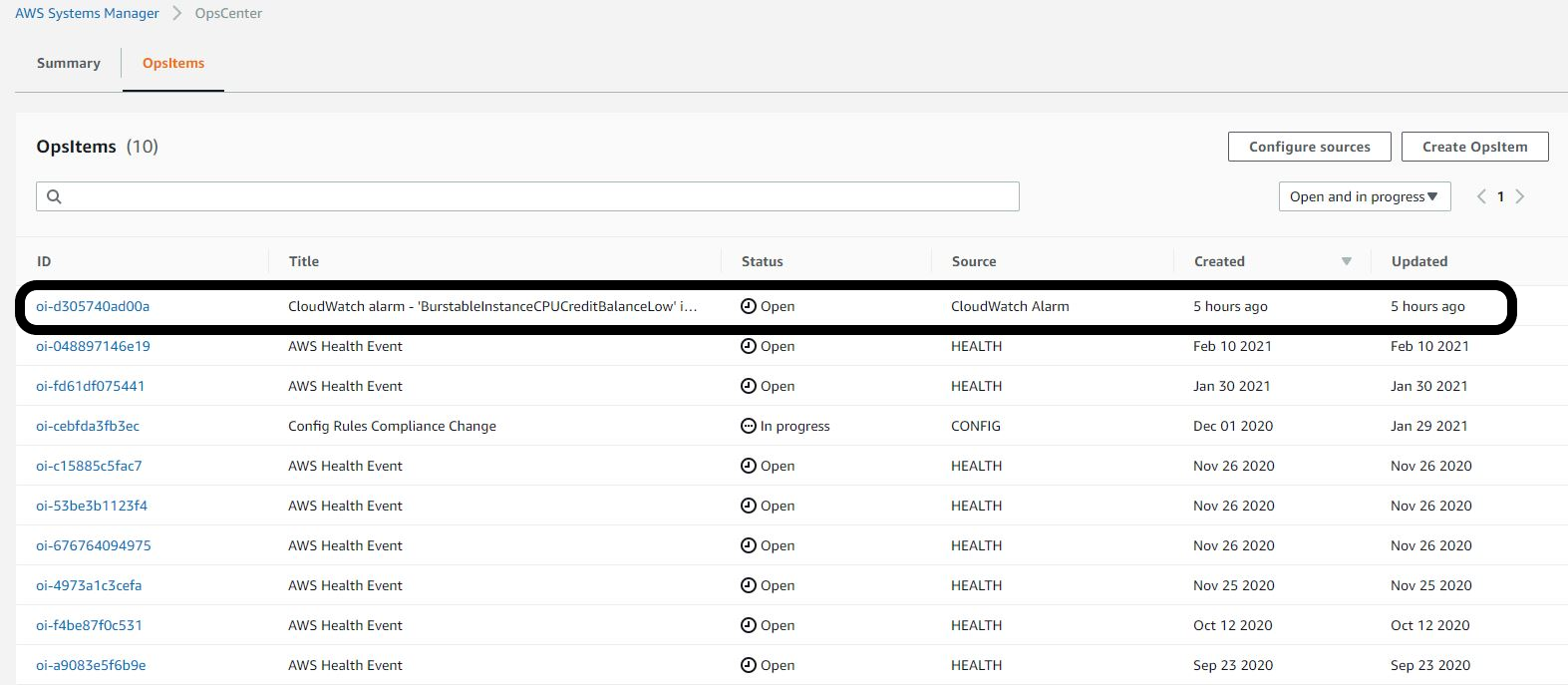
Task: Select the OpsItems tab
Action: coord(173,63)
